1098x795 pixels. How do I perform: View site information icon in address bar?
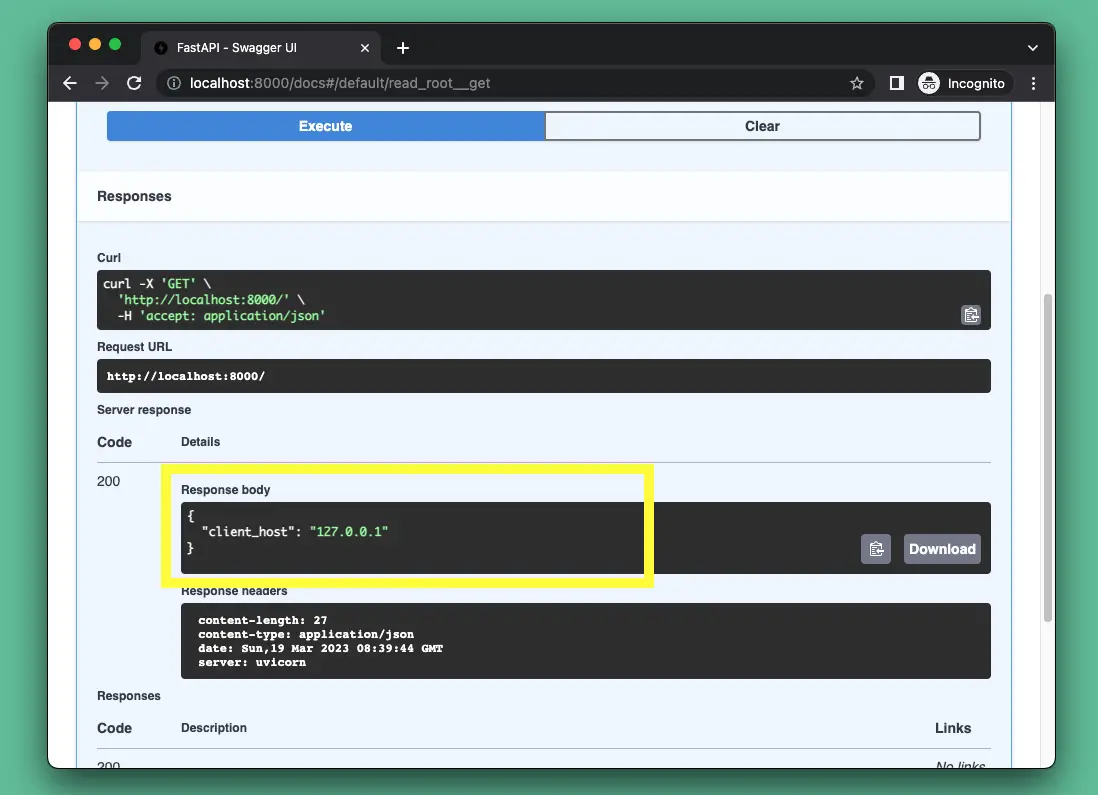(173, 83)
